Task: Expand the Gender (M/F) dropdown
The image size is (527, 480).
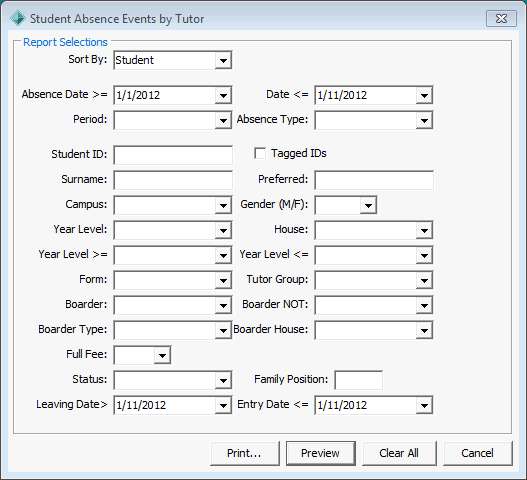Action: click(368, 205)
